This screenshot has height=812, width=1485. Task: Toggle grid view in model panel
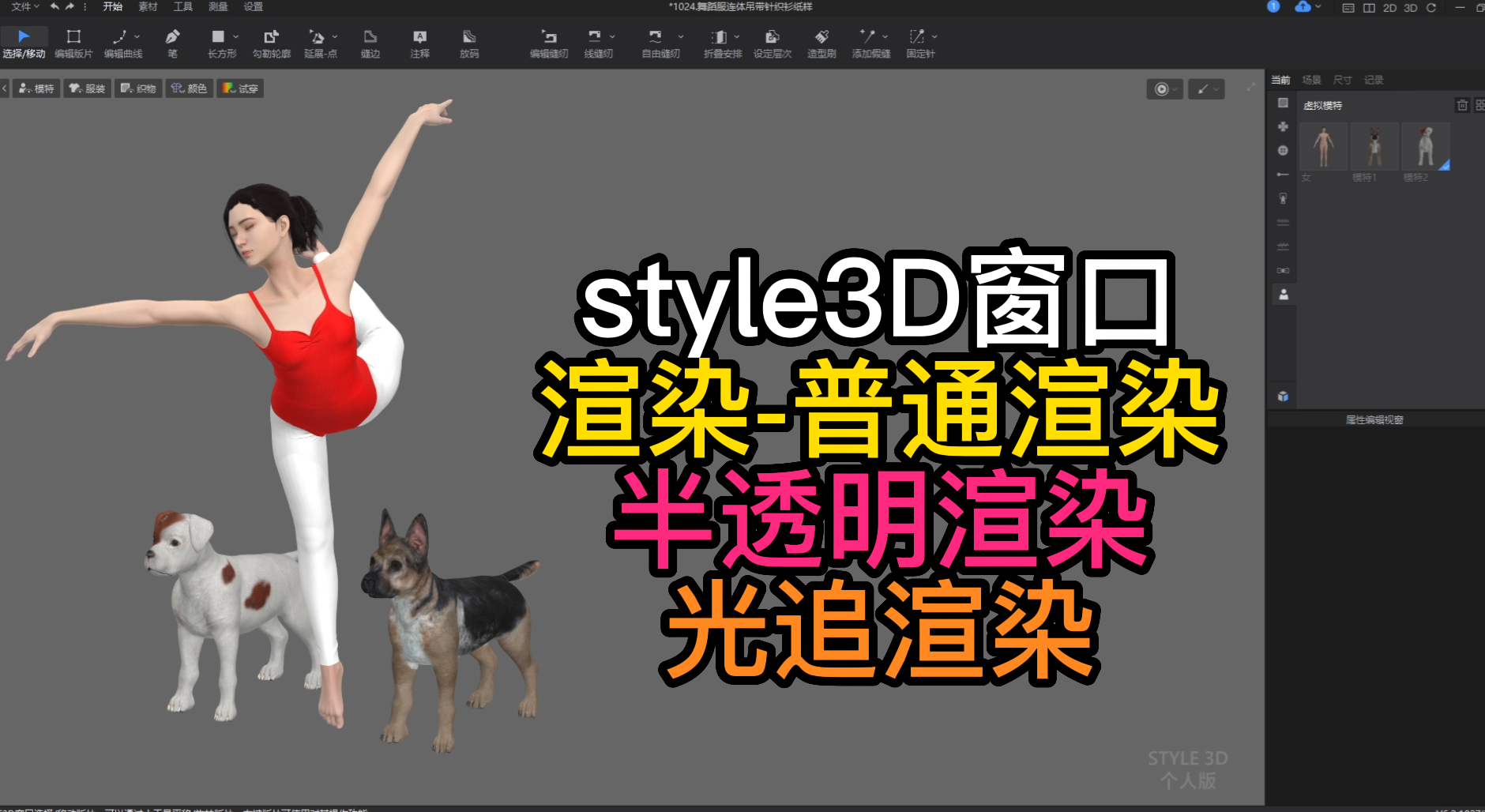point(1479,105)
